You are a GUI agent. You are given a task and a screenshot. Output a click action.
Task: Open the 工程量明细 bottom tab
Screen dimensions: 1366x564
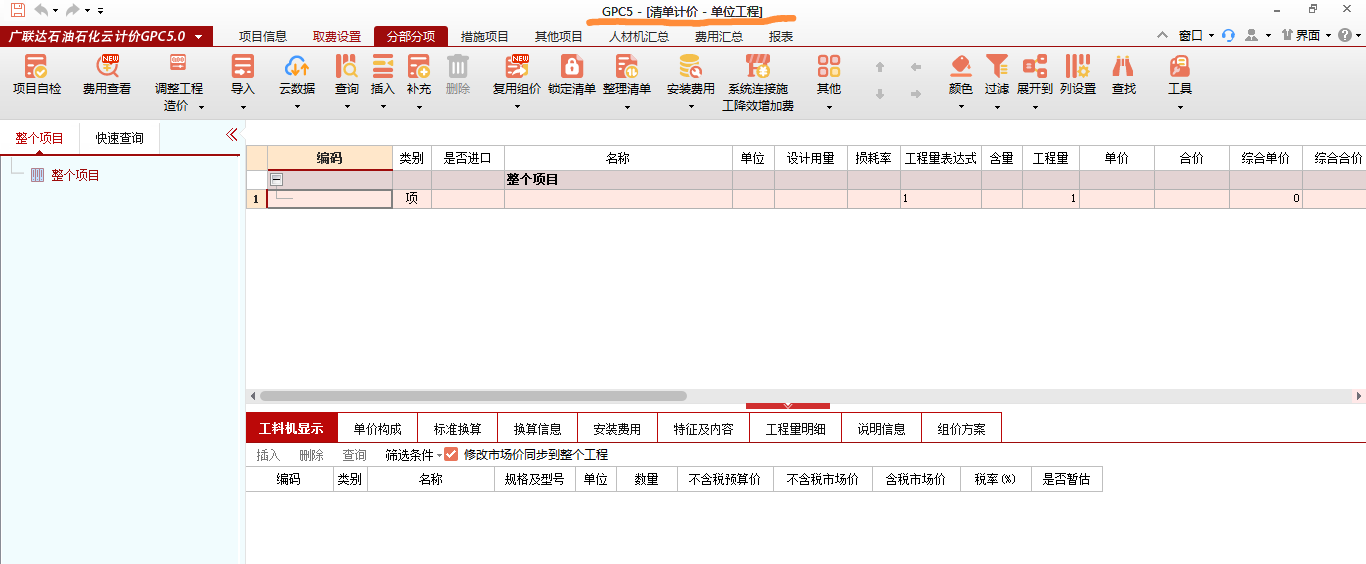click(795, 429)
